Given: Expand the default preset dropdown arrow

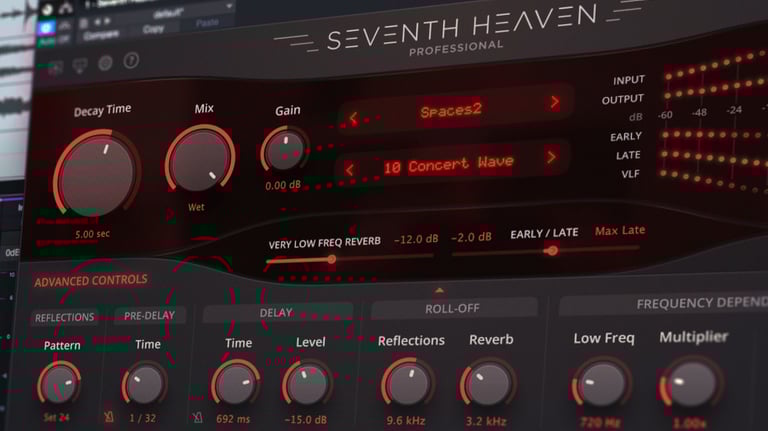Looking at the screenshot, I should click(229, 6).
